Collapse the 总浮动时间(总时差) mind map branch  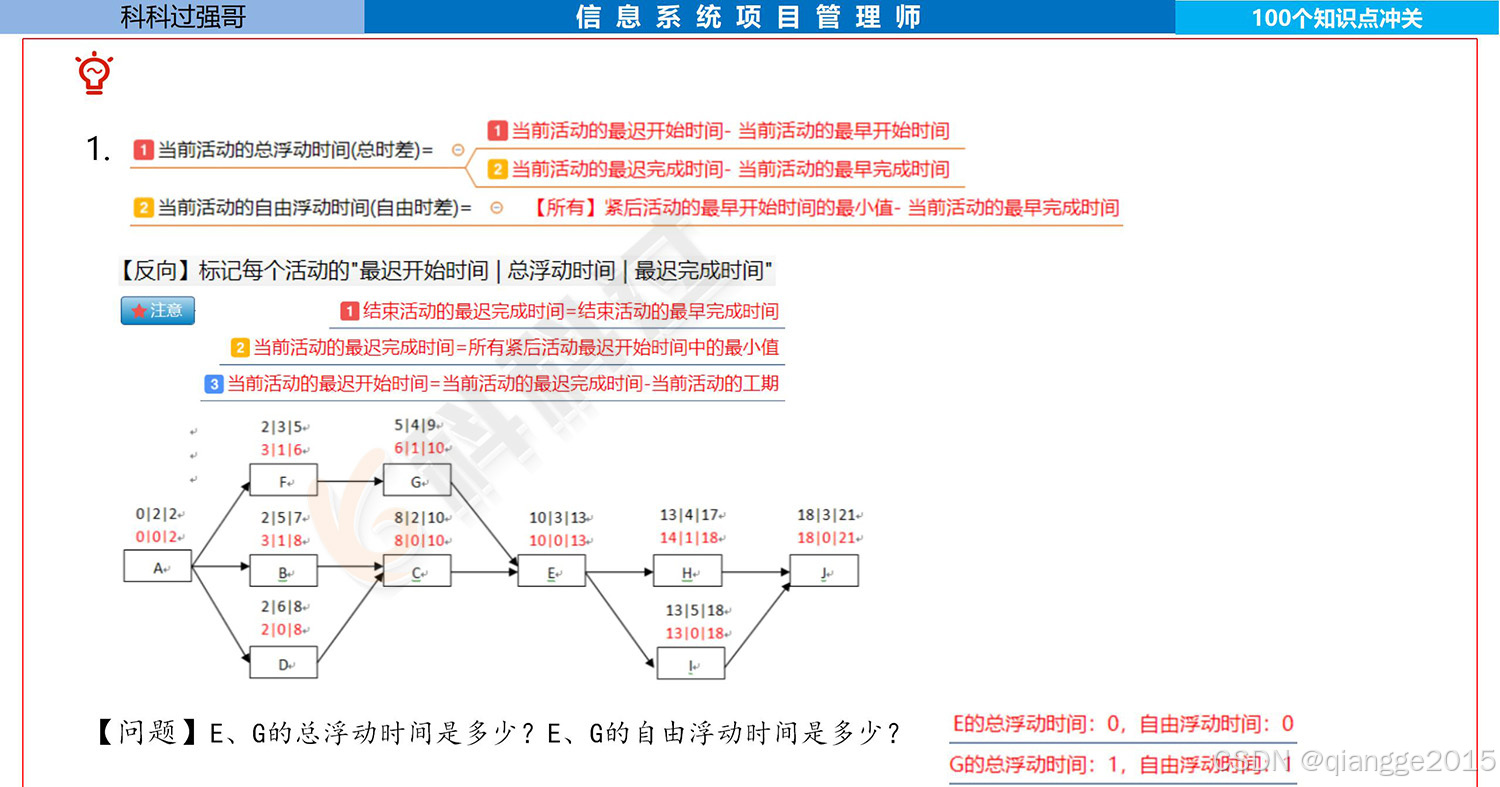point(458,150)
